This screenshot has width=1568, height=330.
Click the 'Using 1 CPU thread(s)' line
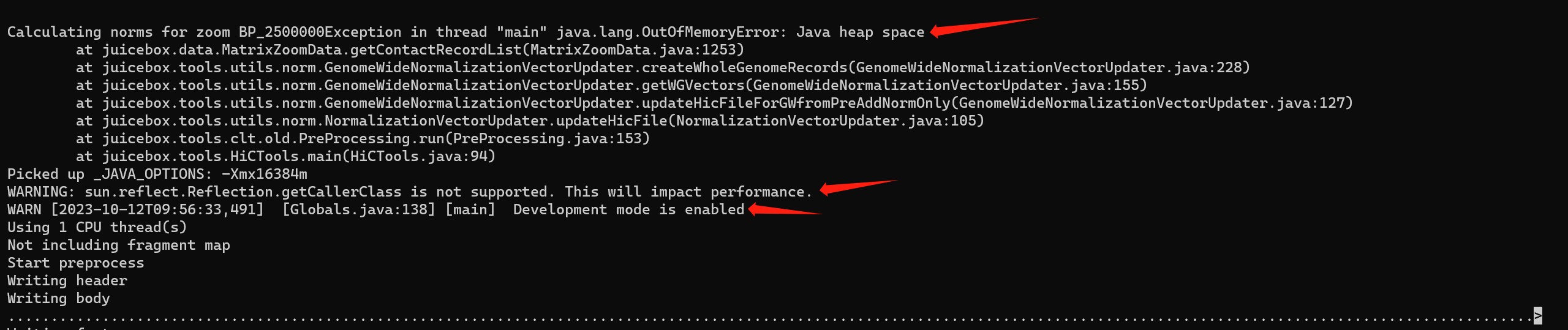(97, 227)
